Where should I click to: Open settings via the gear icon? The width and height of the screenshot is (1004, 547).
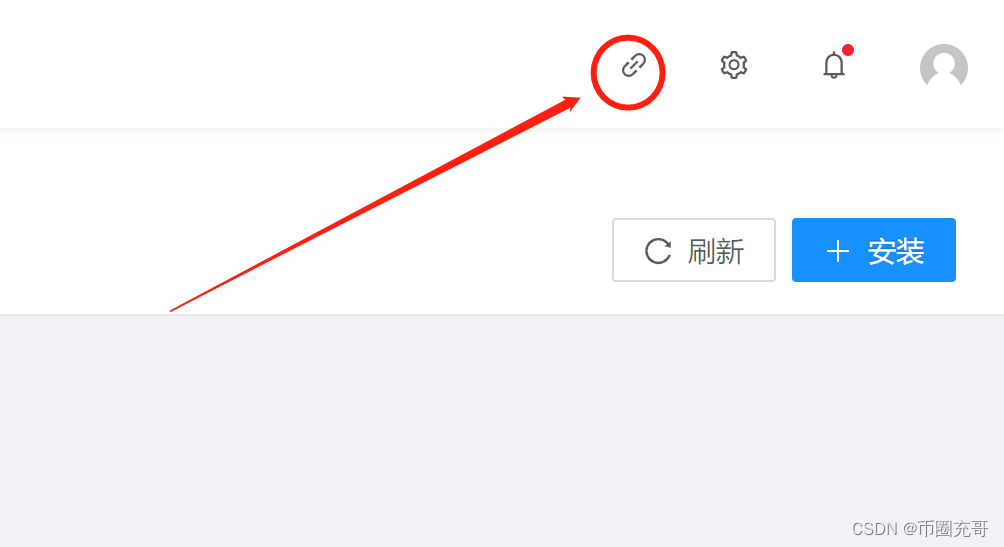(x=734, y=65)
